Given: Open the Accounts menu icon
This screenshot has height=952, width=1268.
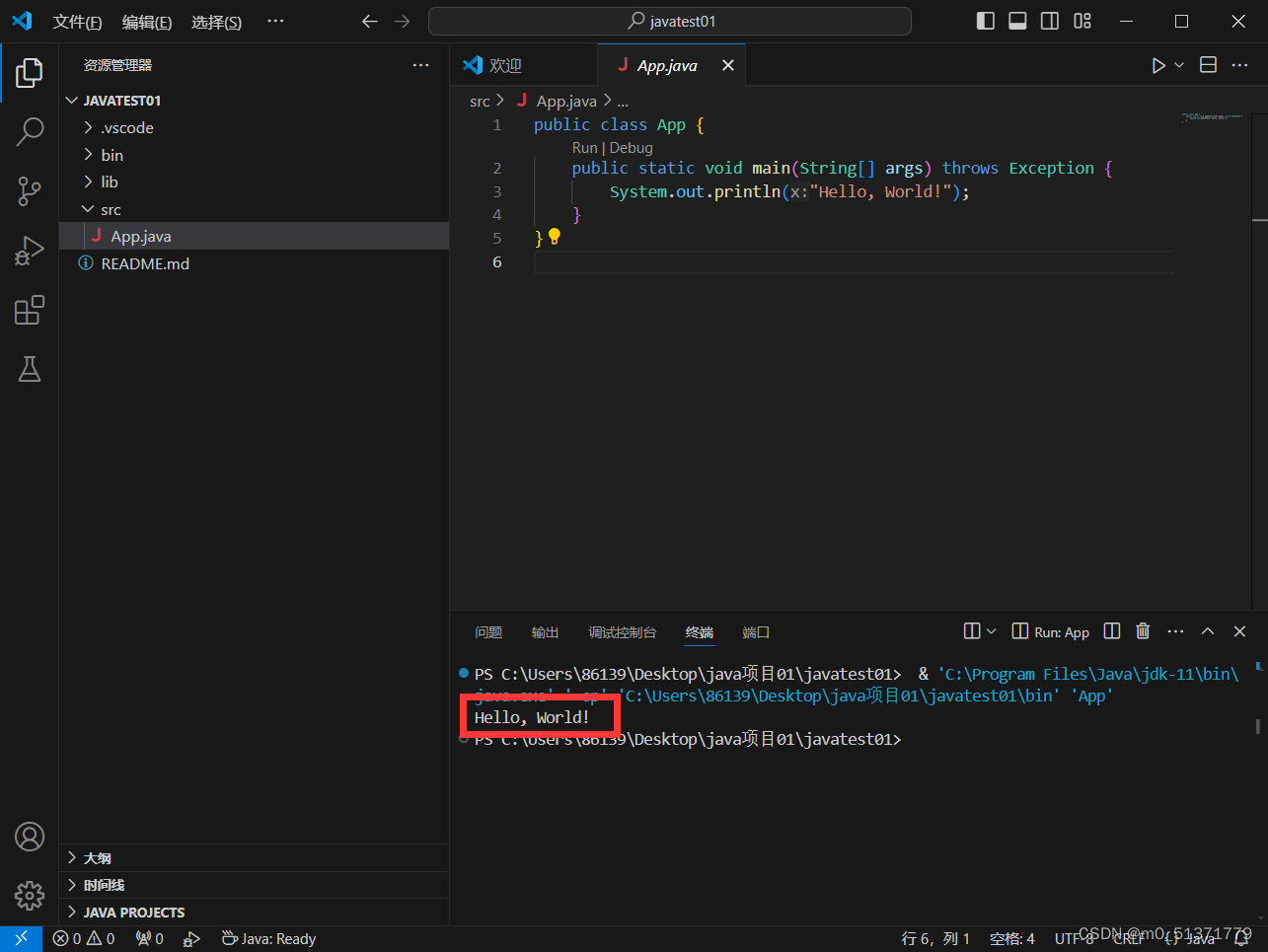Looking at the screenshot, I should [30, 837].
